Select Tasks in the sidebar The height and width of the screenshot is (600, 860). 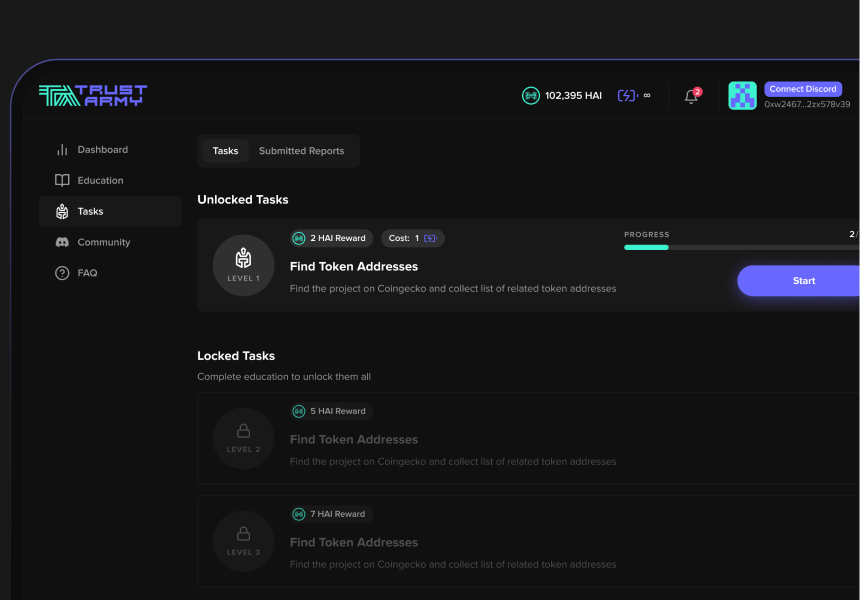click(x=110, y=211)
